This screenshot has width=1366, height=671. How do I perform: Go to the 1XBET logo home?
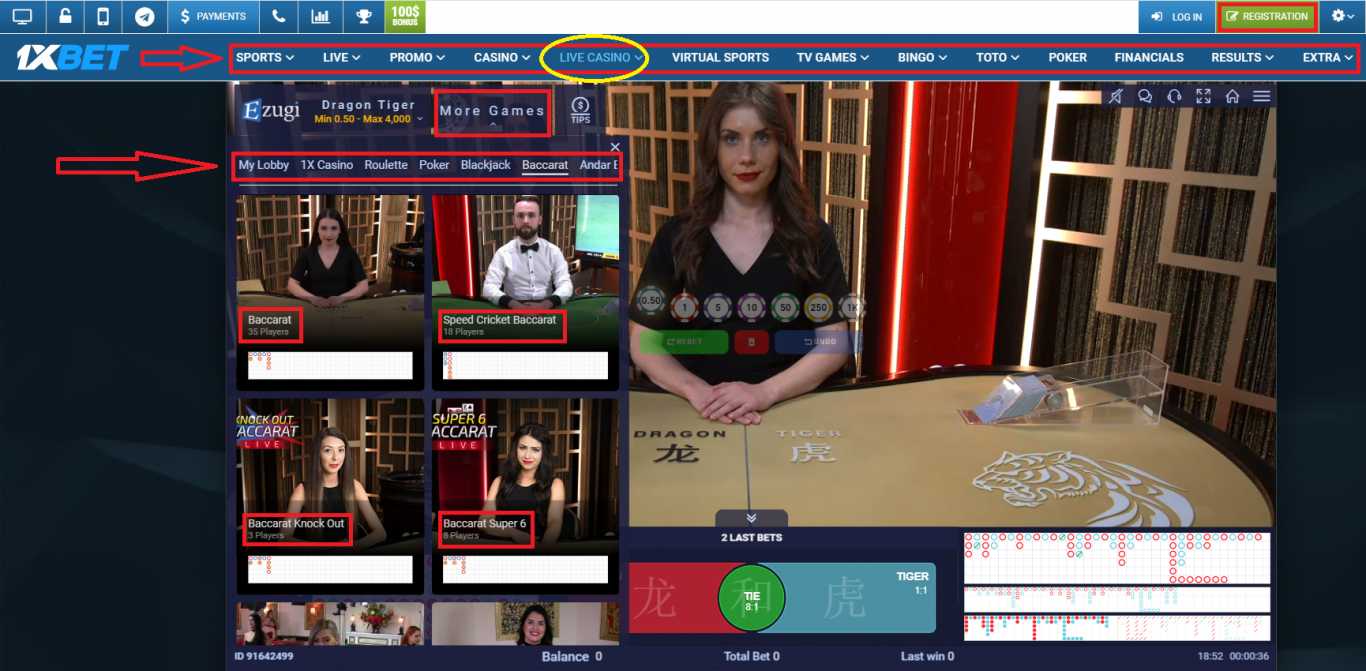72,58
